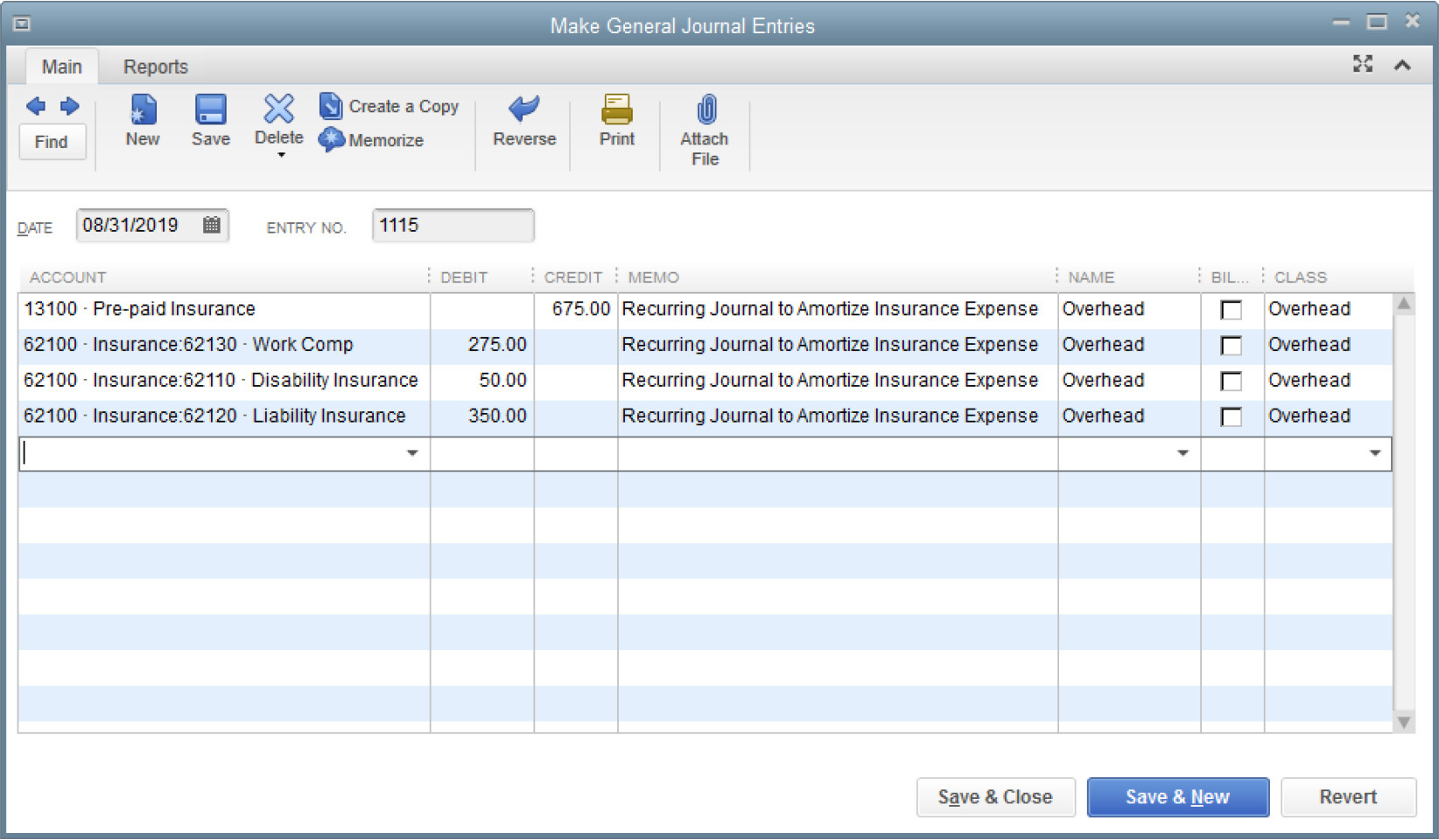This screenshot has height=840, width=1439.
Task: Click Overhead class in Disability Insurance row
Action: click(x=1309, y=381)
